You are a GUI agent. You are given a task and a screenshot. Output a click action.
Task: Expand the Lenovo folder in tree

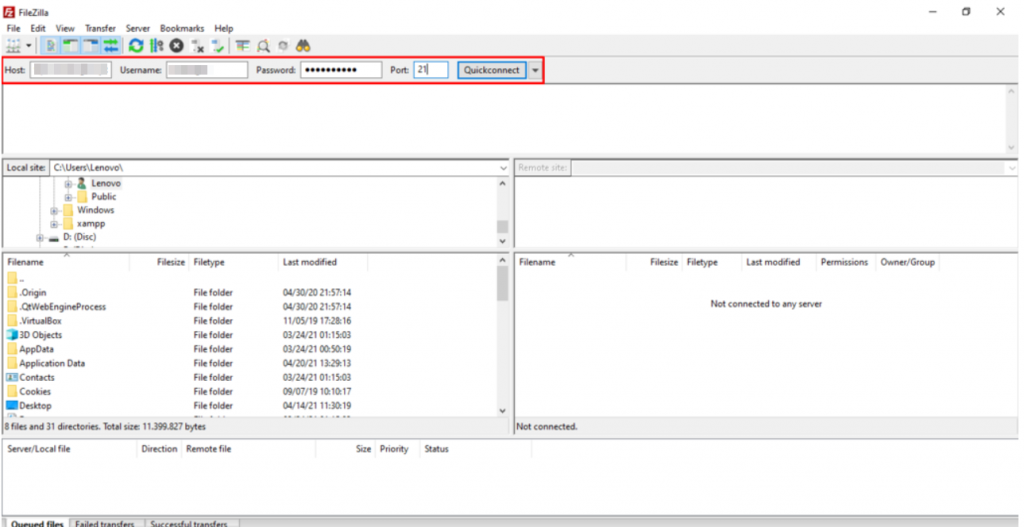[68, 184]
